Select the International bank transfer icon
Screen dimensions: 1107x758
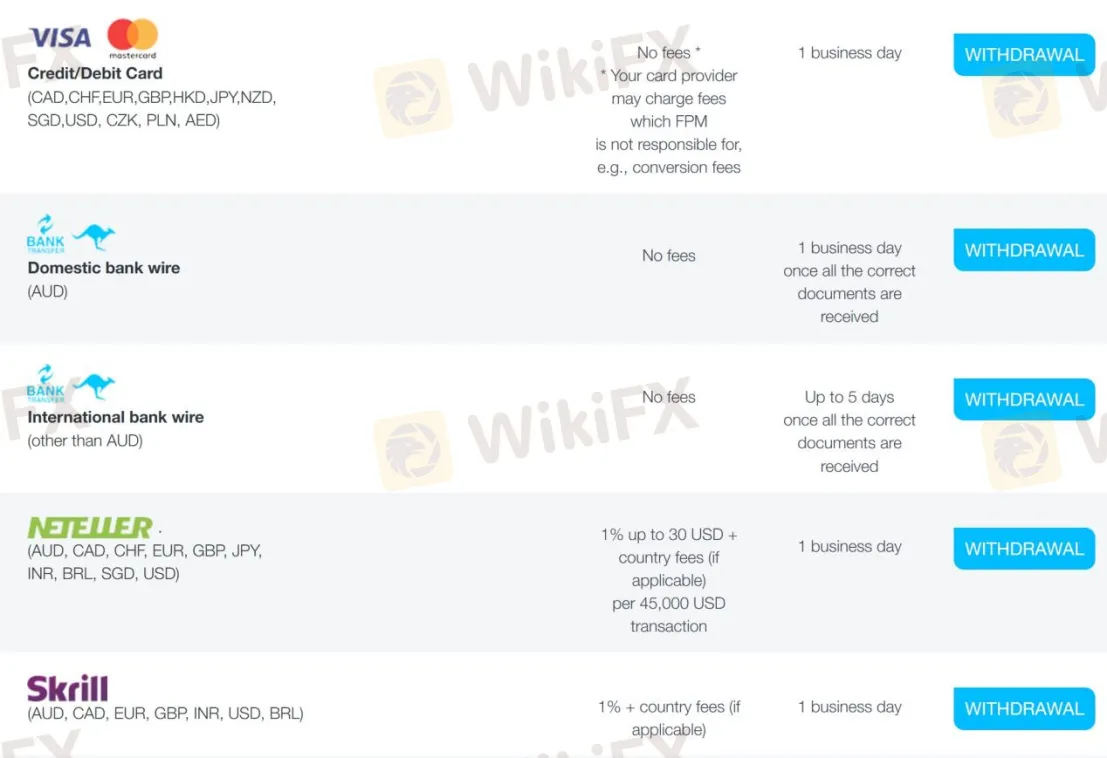[46, 383]
